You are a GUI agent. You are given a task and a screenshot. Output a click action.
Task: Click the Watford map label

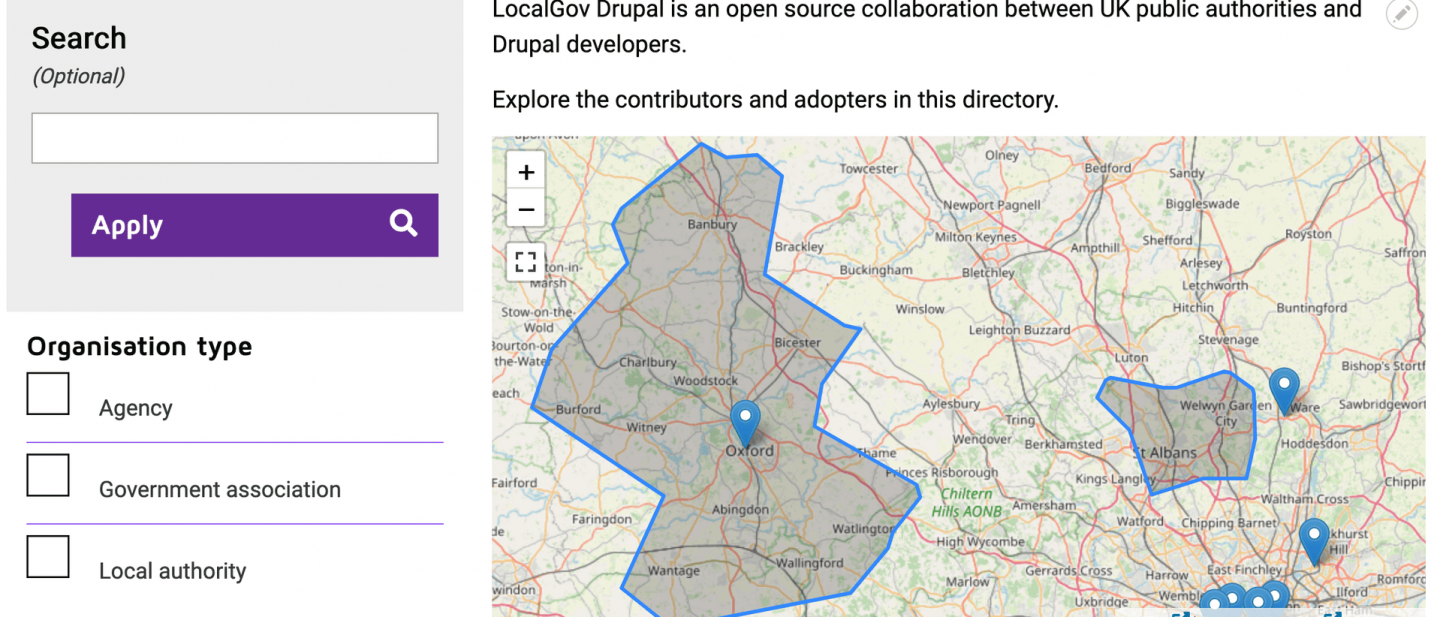point(1140,521)
